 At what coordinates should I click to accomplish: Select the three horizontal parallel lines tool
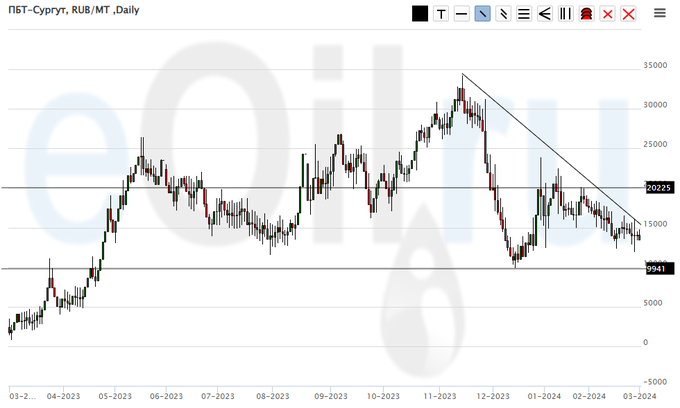pyautogui.click(x=523, y=14)
